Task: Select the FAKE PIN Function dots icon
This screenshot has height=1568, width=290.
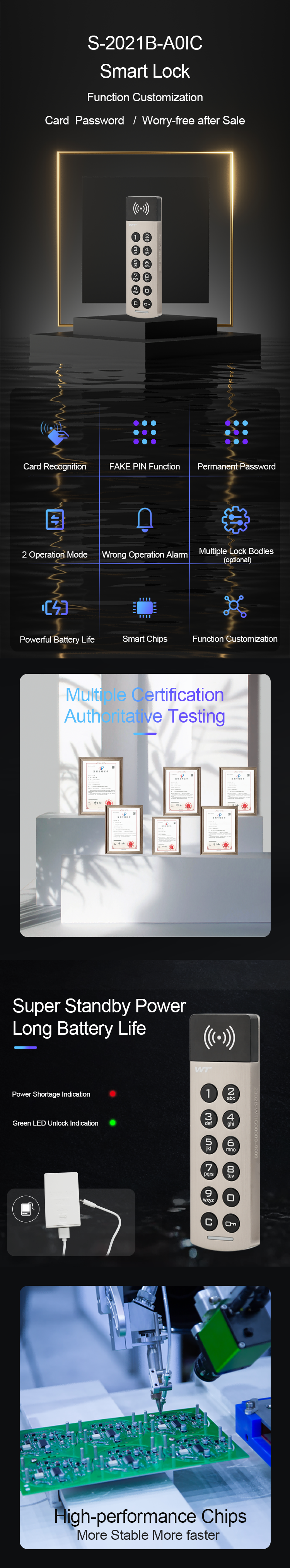Action: tap(145, 432)
